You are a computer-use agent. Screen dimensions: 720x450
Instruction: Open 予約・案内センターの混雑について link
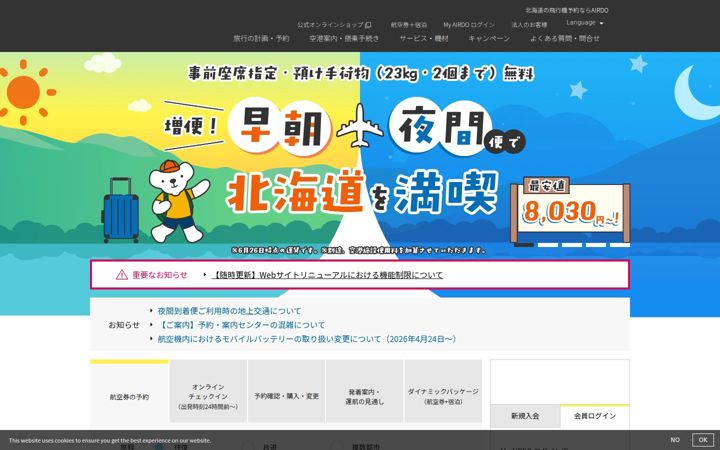(241, 325)
